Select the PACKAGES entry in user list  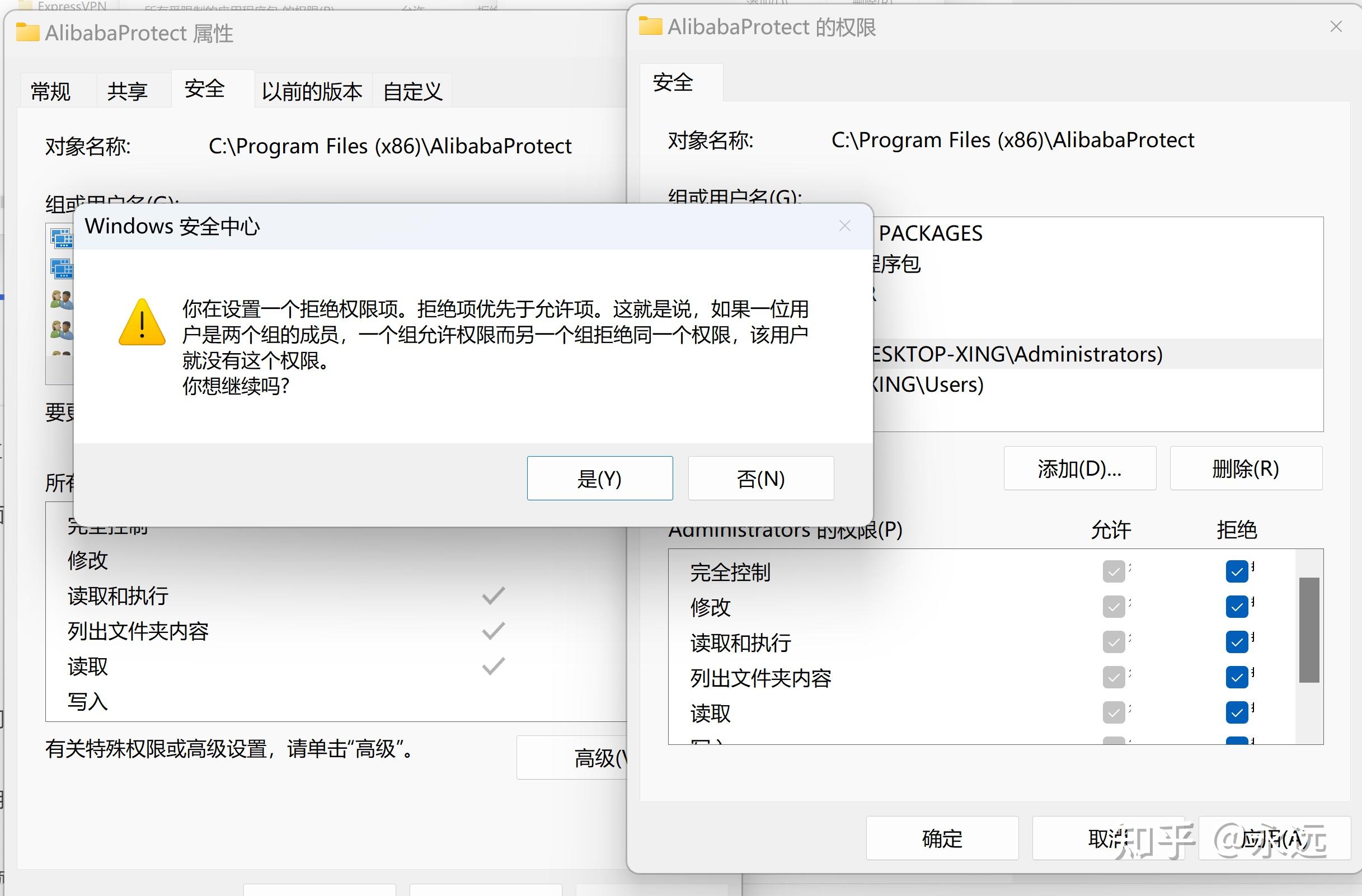tap(1098, 233)
